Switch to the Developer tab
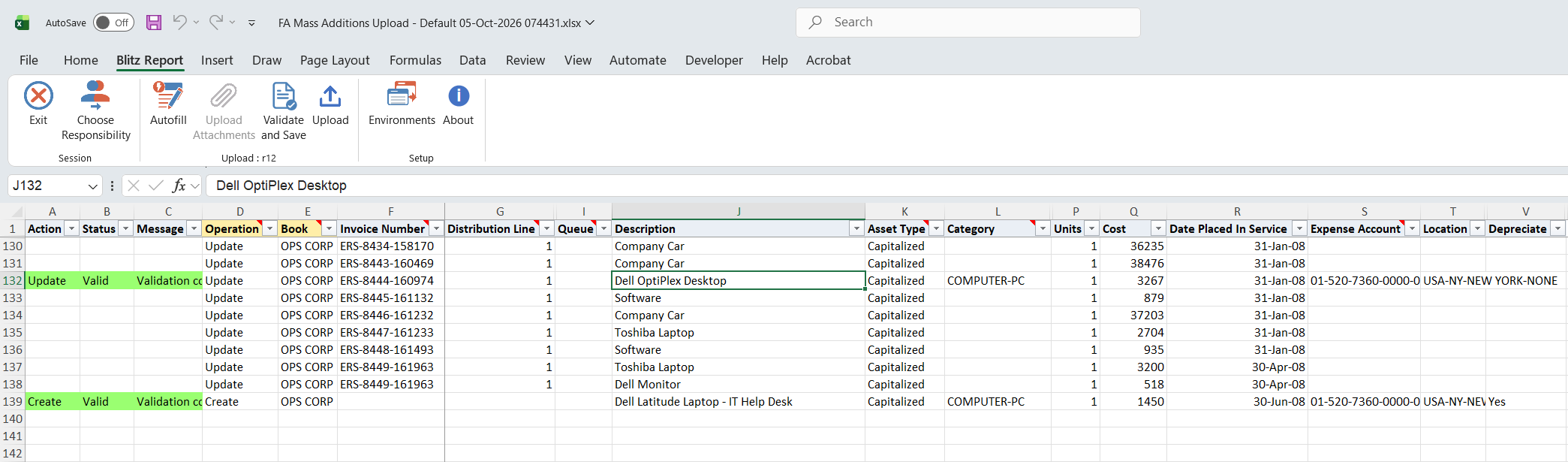The height and width of the screenshot is (462, 1568). click(714, 60)
